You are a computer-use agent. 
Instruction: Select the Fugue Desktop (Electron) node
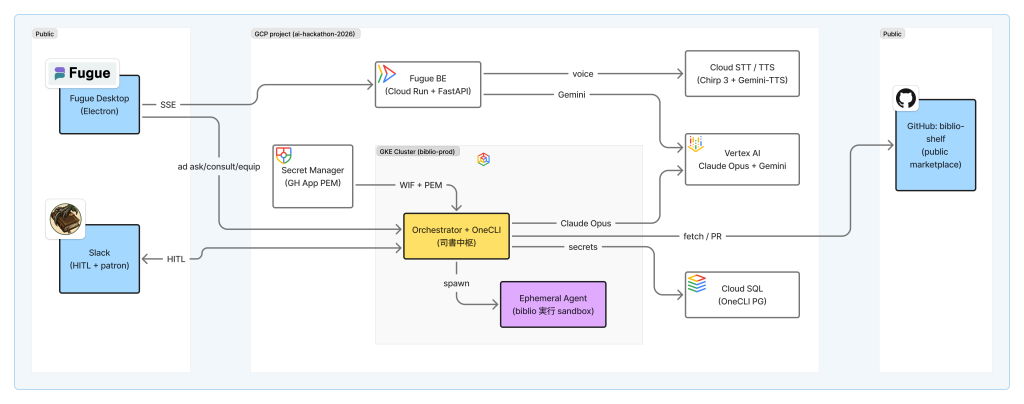pos(99,104)
